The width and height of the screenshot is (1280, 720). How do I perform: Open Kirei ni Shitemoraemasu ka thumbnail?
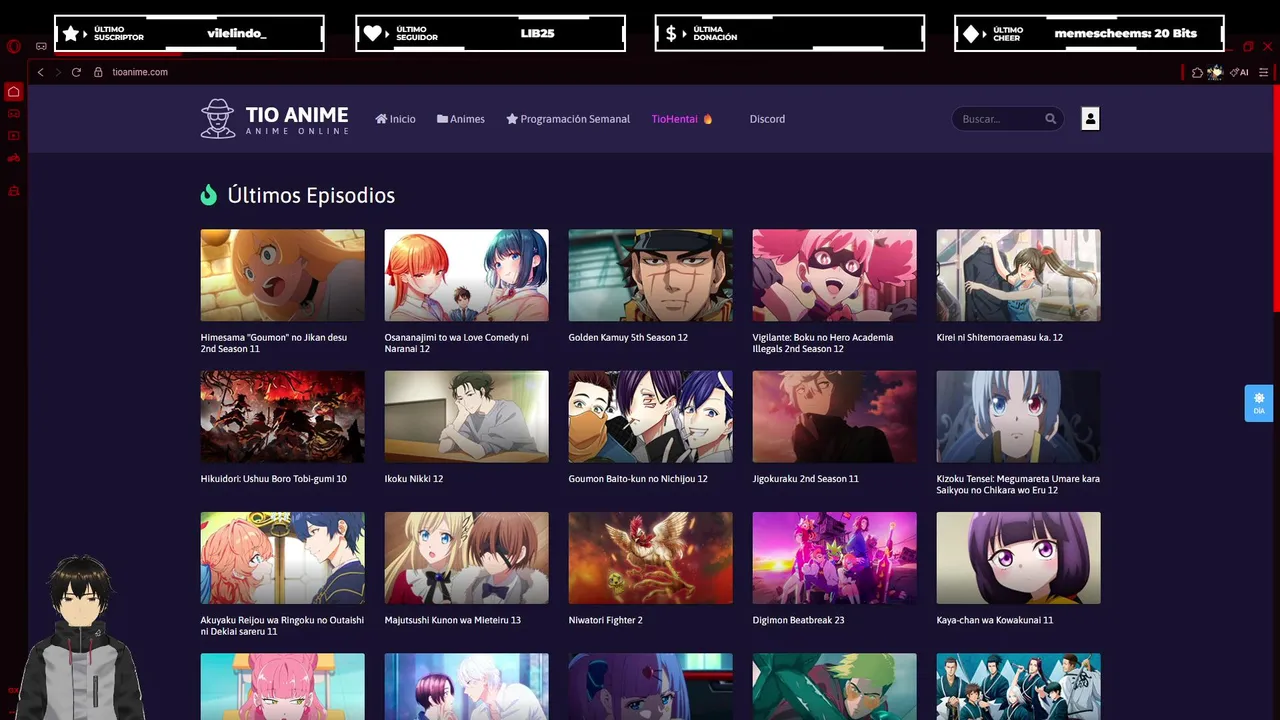1018,276
